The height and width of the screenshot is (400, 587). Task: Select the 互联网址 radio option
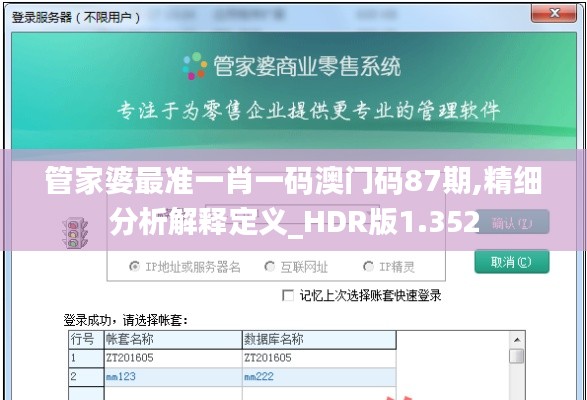coord(270,266)
